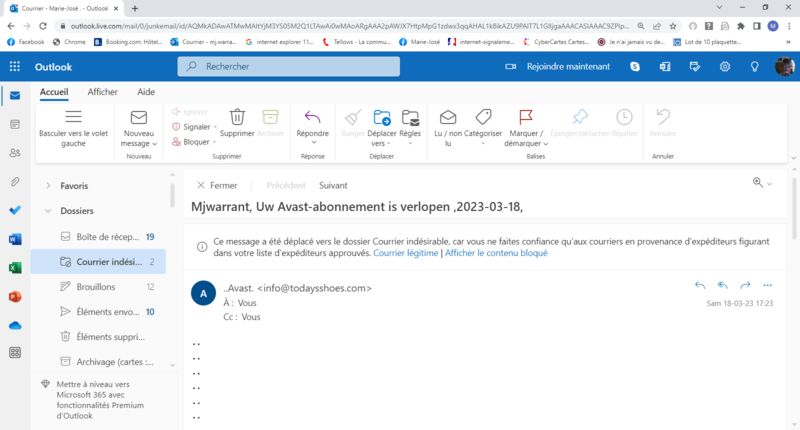Screen dimensions: 800x430
Task: Open To Do checkmark app
Action: 15,210
